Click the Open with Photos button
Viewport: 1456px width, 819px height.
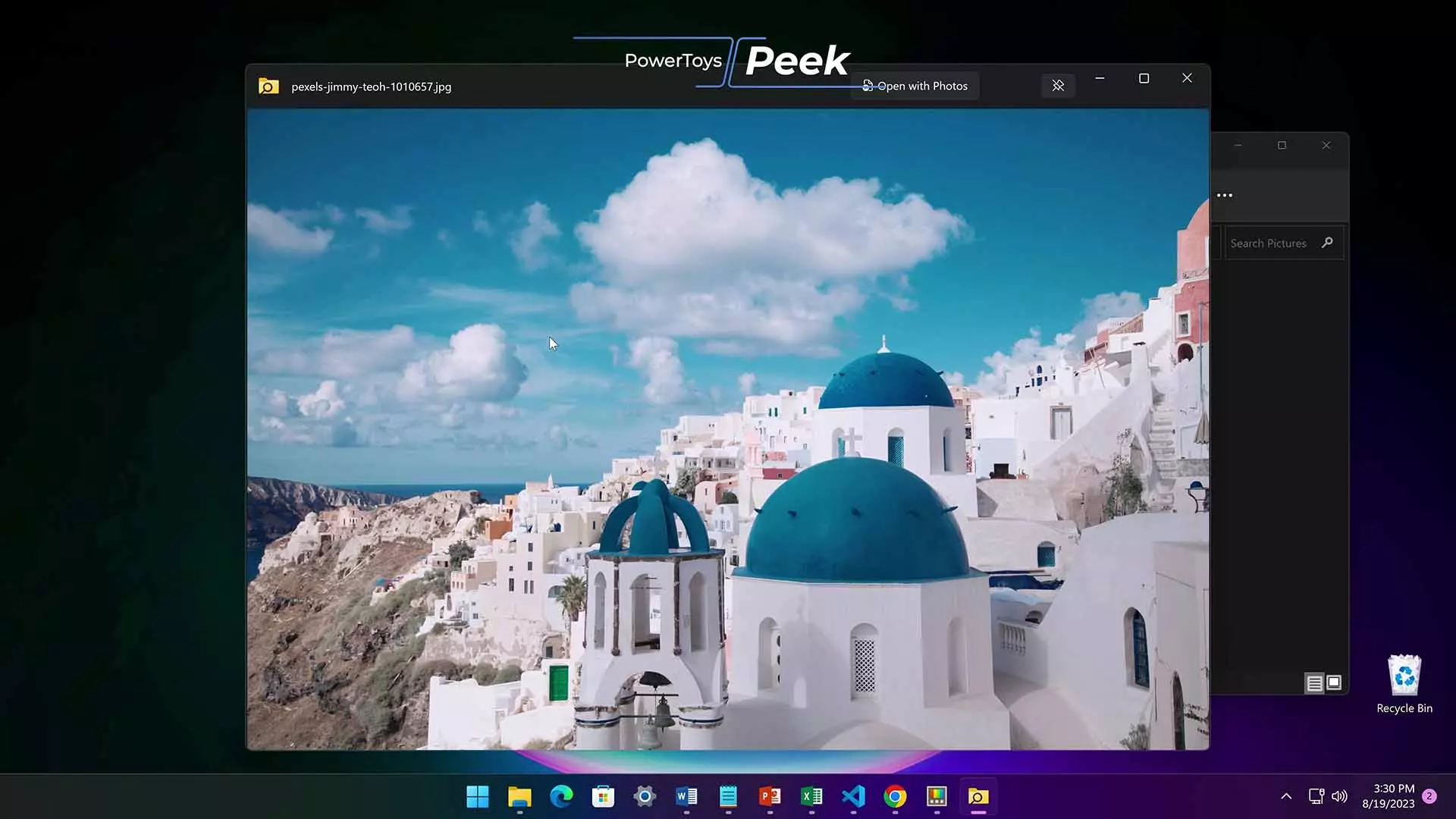pos(915,86)
